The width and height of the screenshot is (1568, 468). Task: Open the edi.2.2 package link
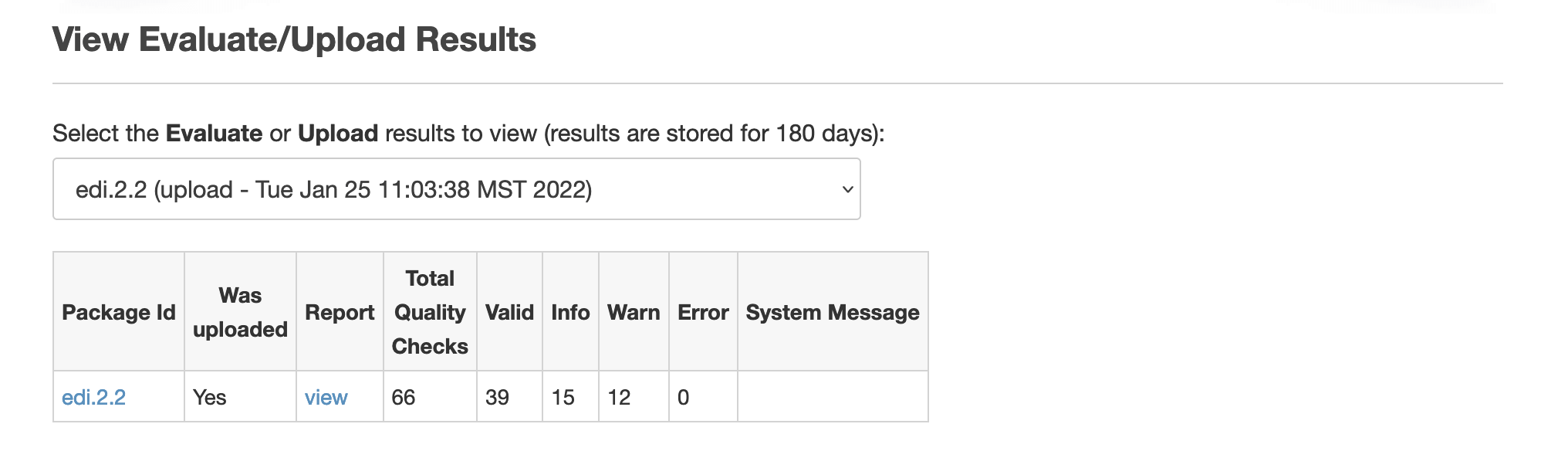(93, 397)
